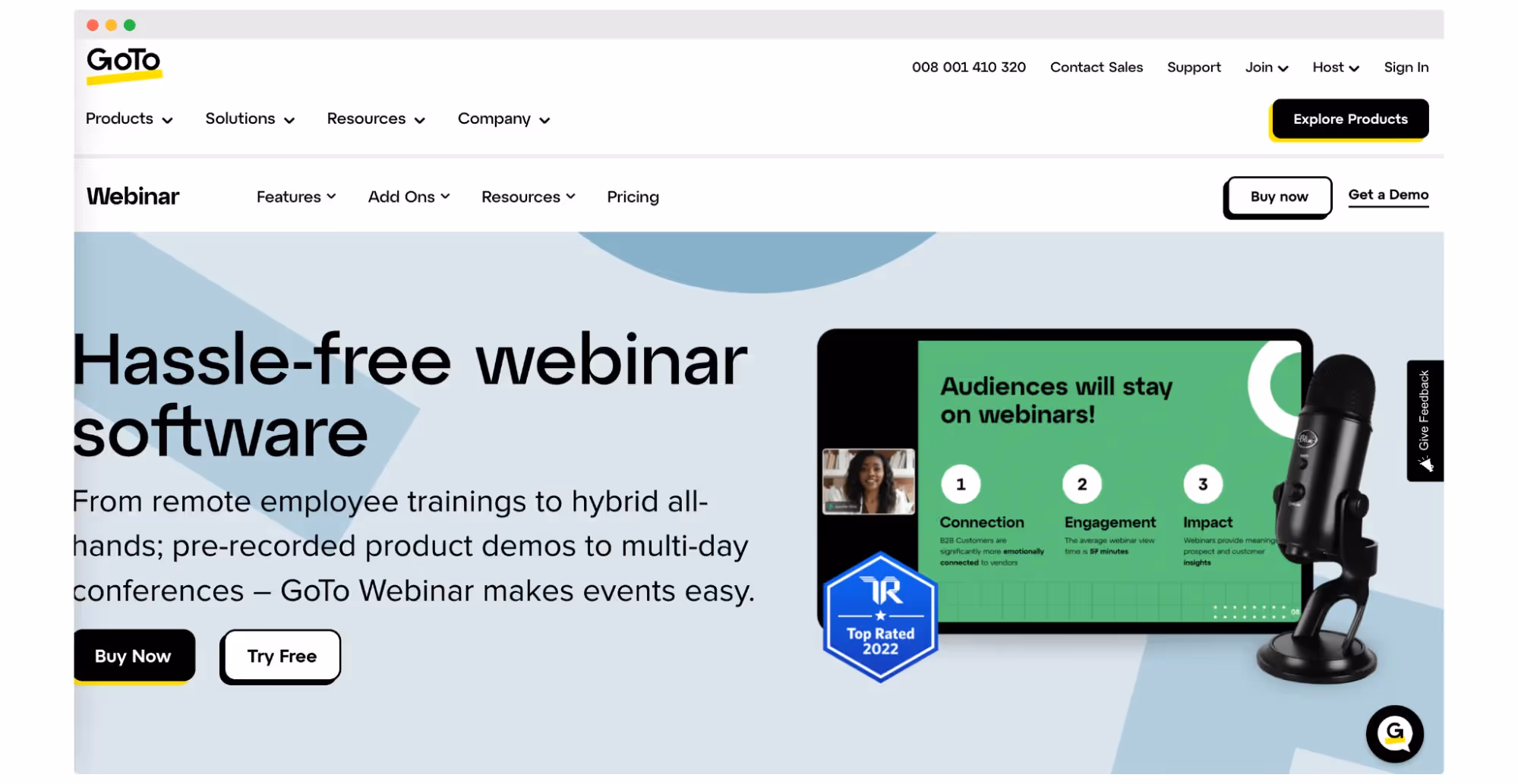The height and width of the screenshot is (784, 1518).
Task: Open Contact Sales link
Action: (x=1096, y=68)
